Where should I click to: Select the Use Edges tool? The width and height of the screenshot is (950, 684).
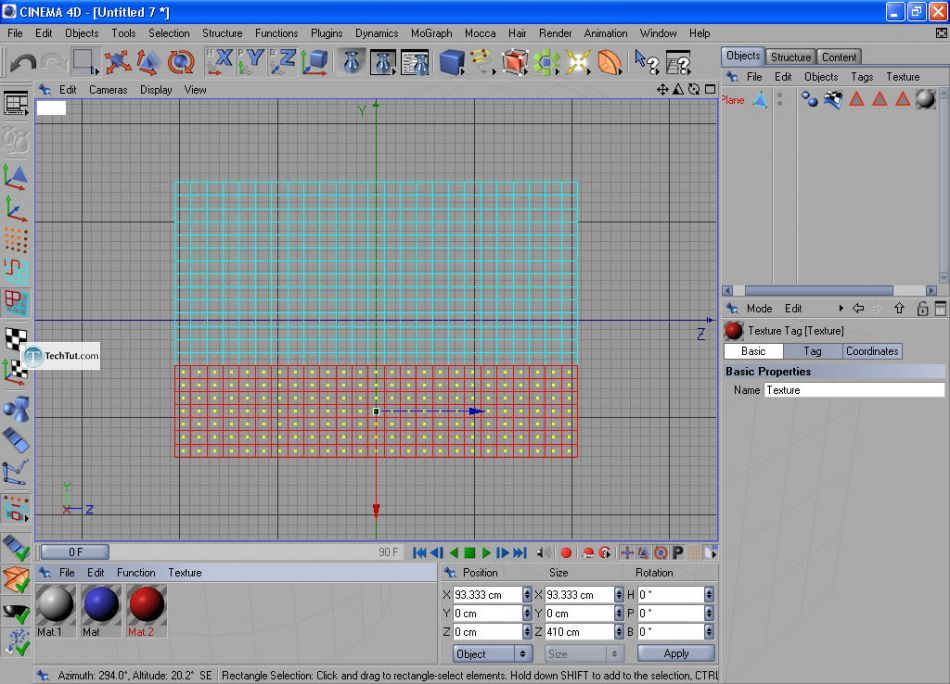pyautogui.click(x=16, y=272)
